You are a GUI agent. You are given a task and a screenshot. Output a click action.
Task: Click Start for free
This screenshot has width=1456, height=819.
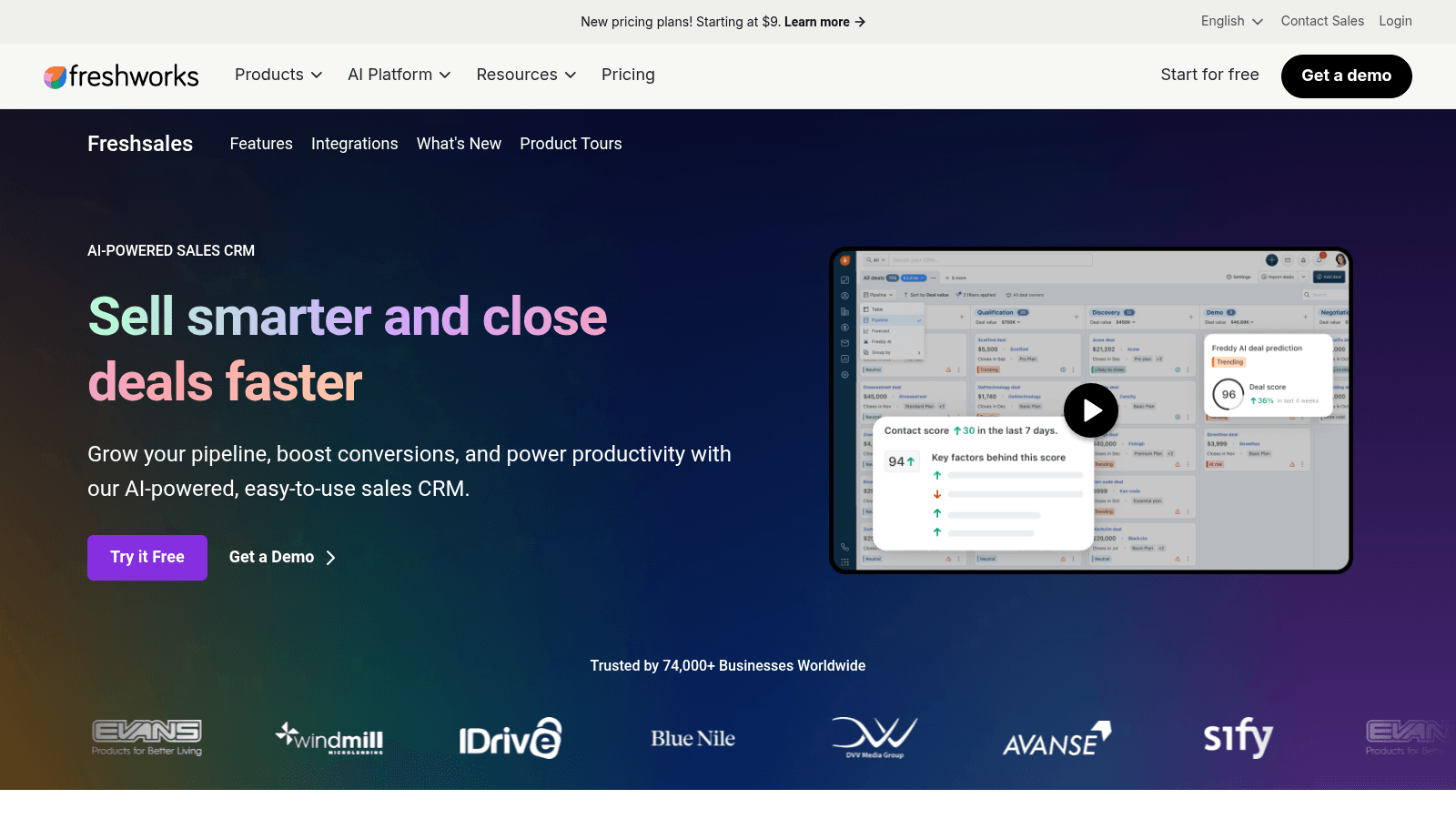tap(1209, 75)
